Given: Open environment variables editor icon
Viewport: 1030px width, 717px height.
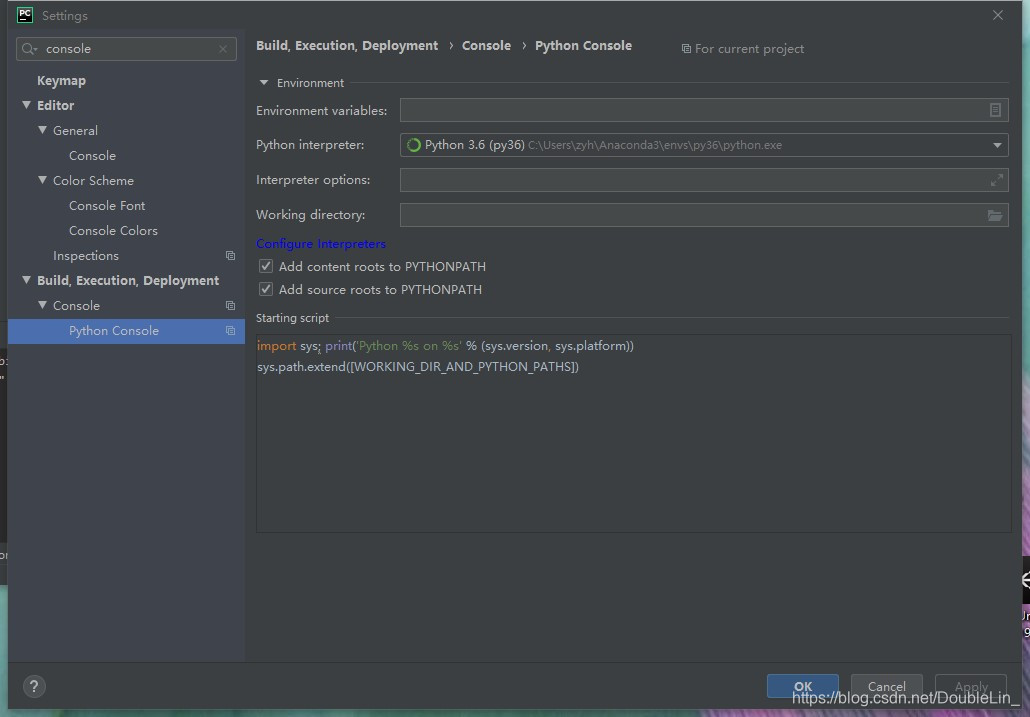Looking at the screenshot, I should tap(995, 110).
